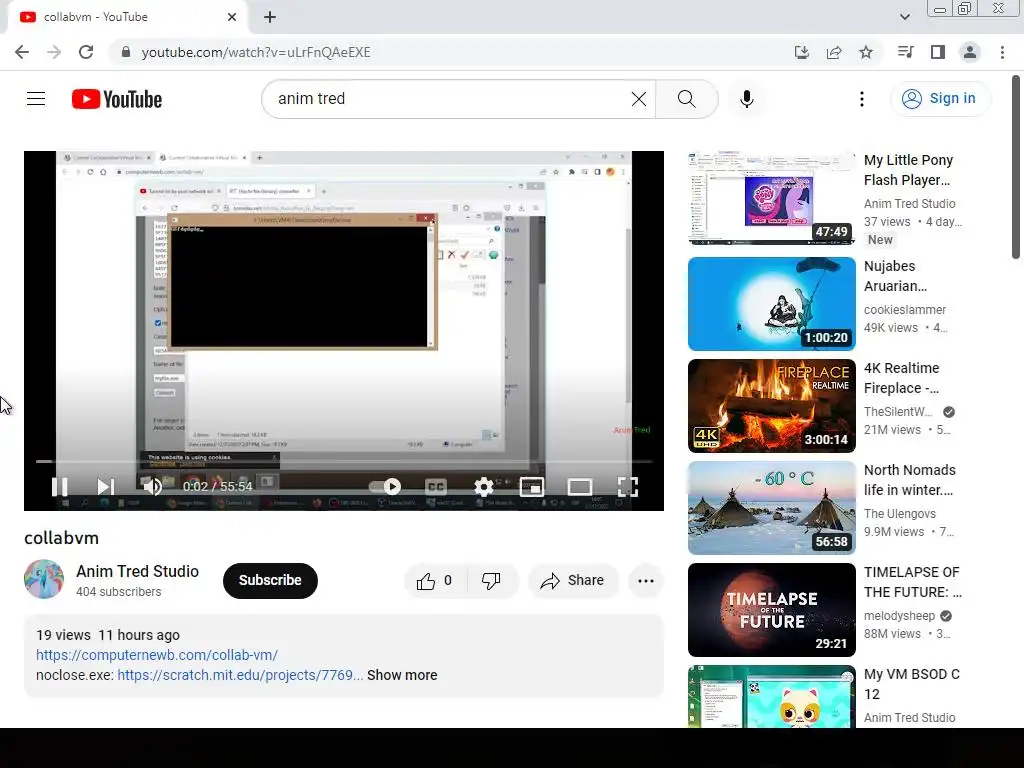
Task: Open the Anim Tred Studio channel avatar
Action: click(x=44, y=579)
